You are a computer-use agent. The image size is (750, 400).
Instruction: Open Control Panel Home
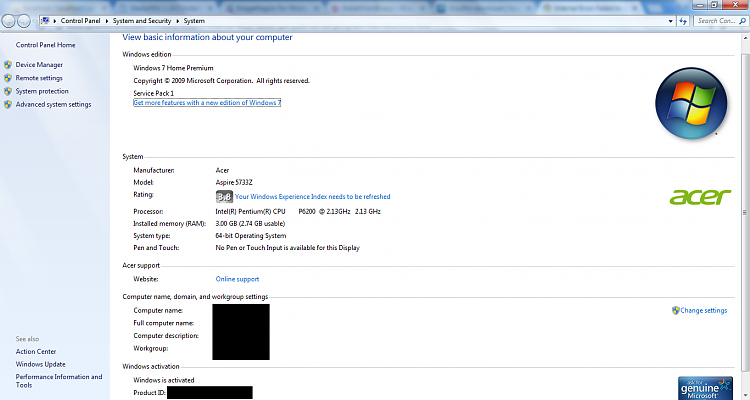45,45
